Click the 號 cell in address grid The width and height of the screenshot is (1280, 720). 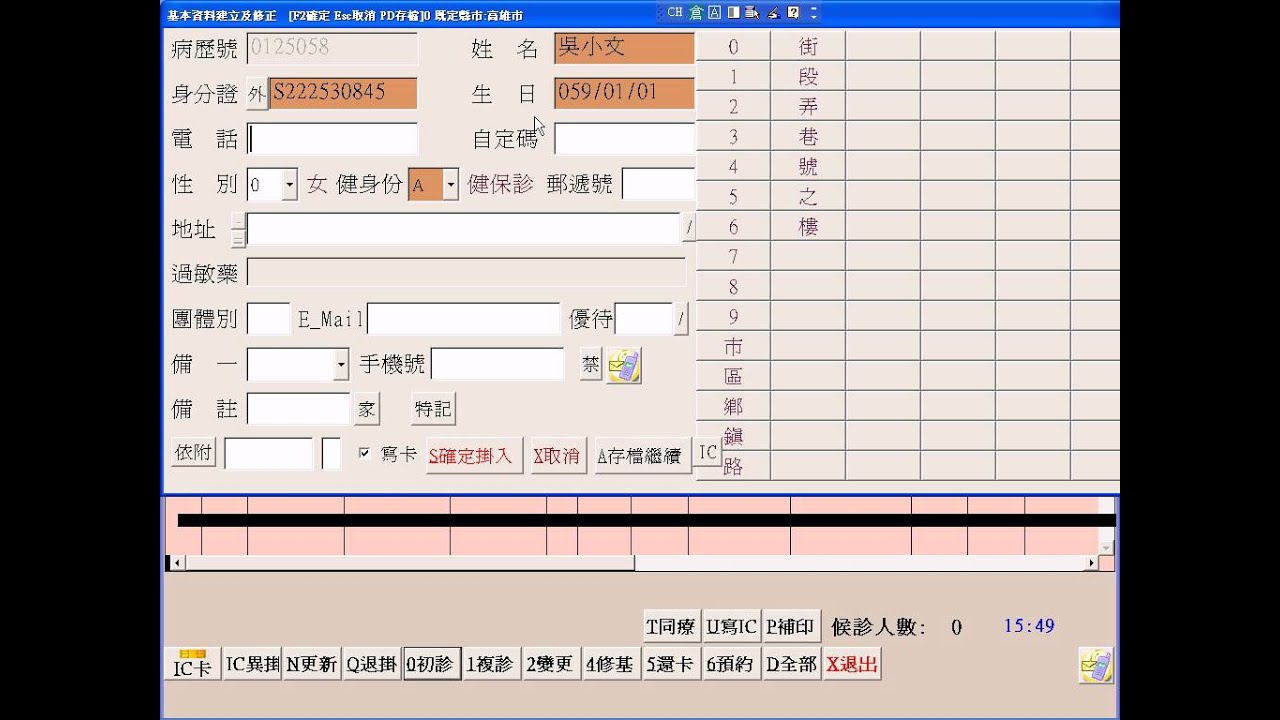808,166
